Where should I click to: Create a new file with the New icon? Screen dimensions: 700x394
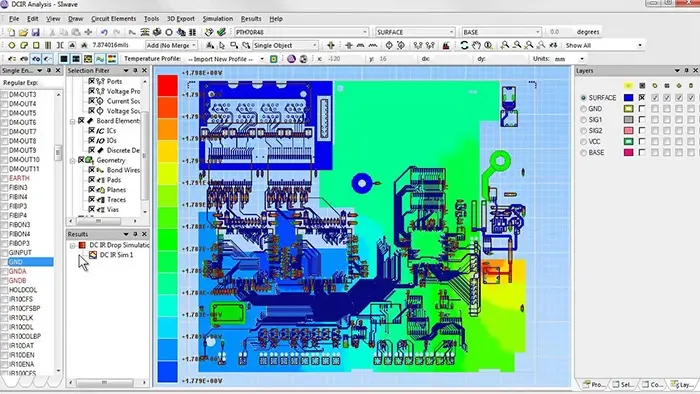[x=12, y=32]
